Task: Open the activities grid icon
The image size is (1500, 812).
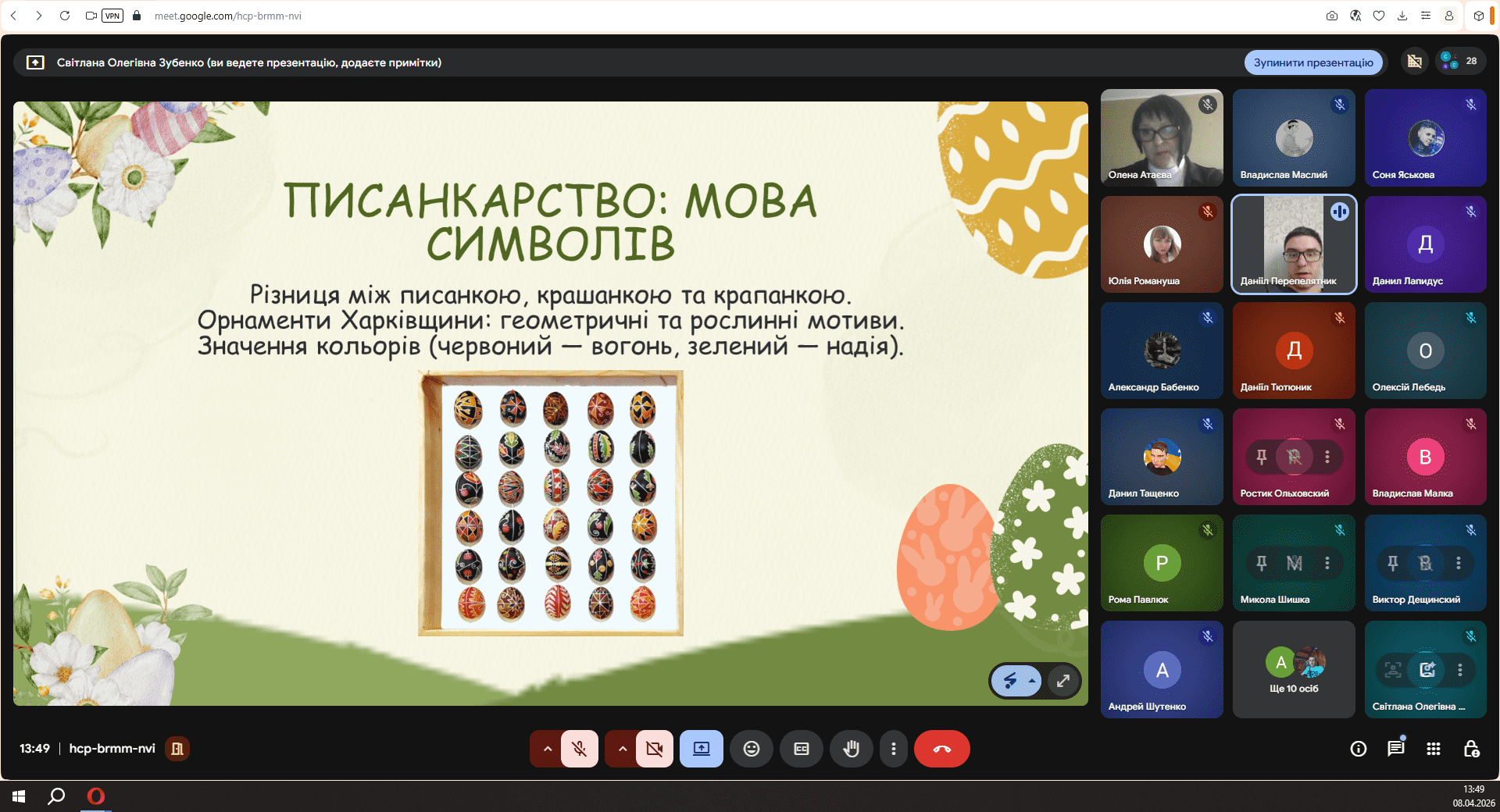Action: pyautogui.click(x=1433, y=749)
